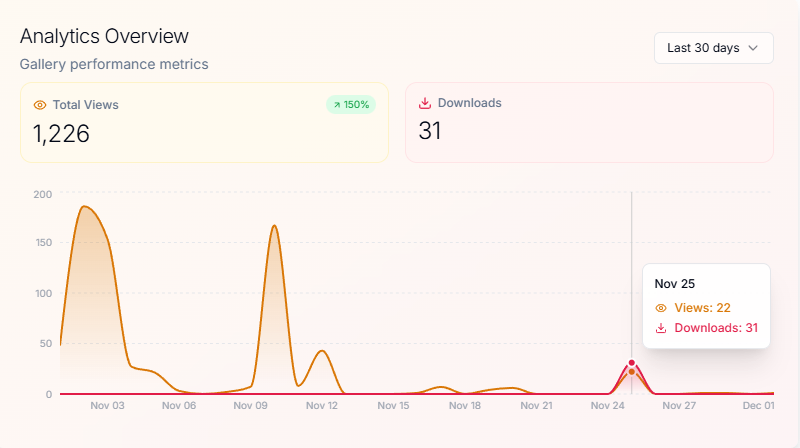Click the green 150% growth badge
800x448 pixels.
(351, 104)
